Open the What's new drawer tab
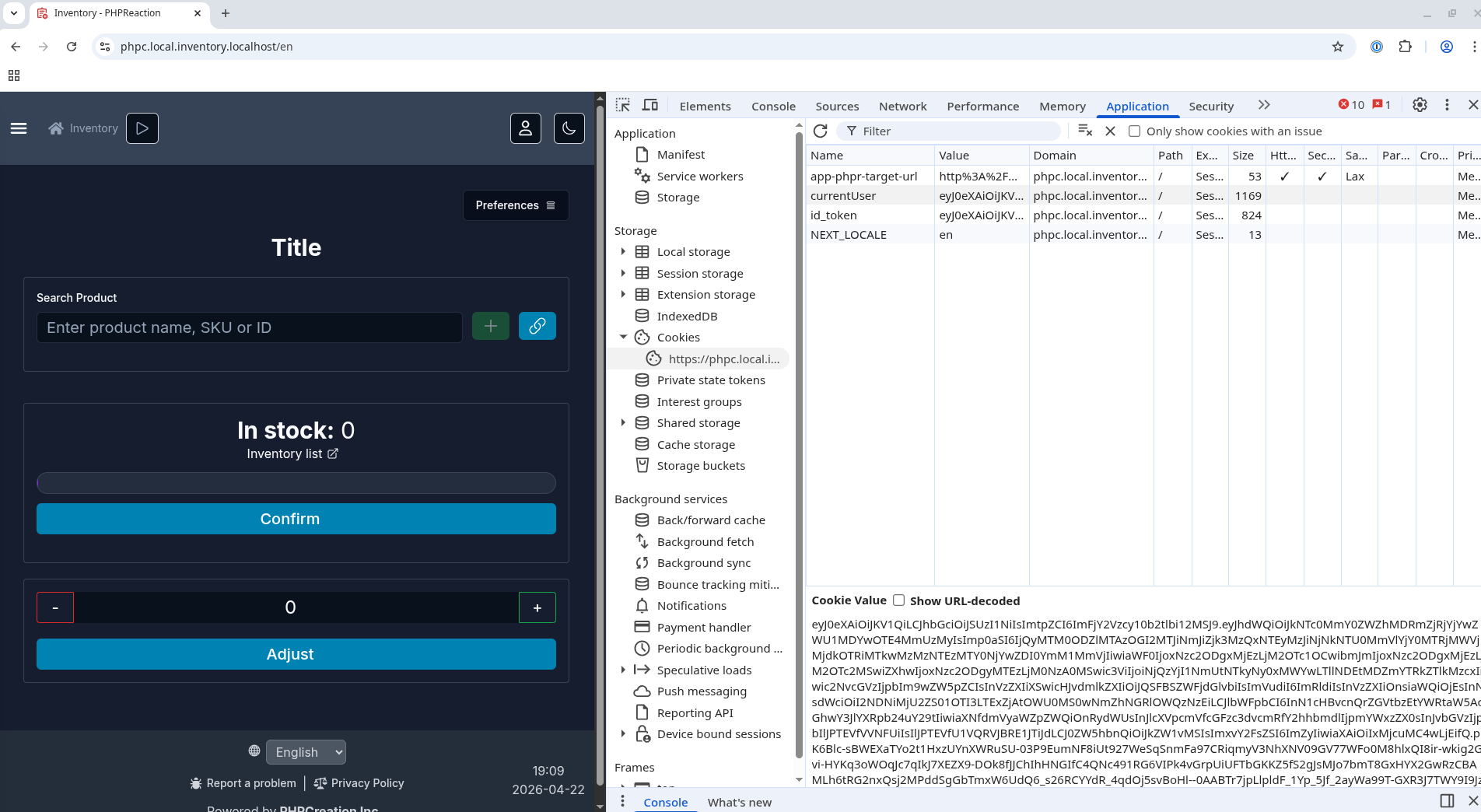This screenshot has height=812, width=1481. pyautogui.click(x=739, y=802)
